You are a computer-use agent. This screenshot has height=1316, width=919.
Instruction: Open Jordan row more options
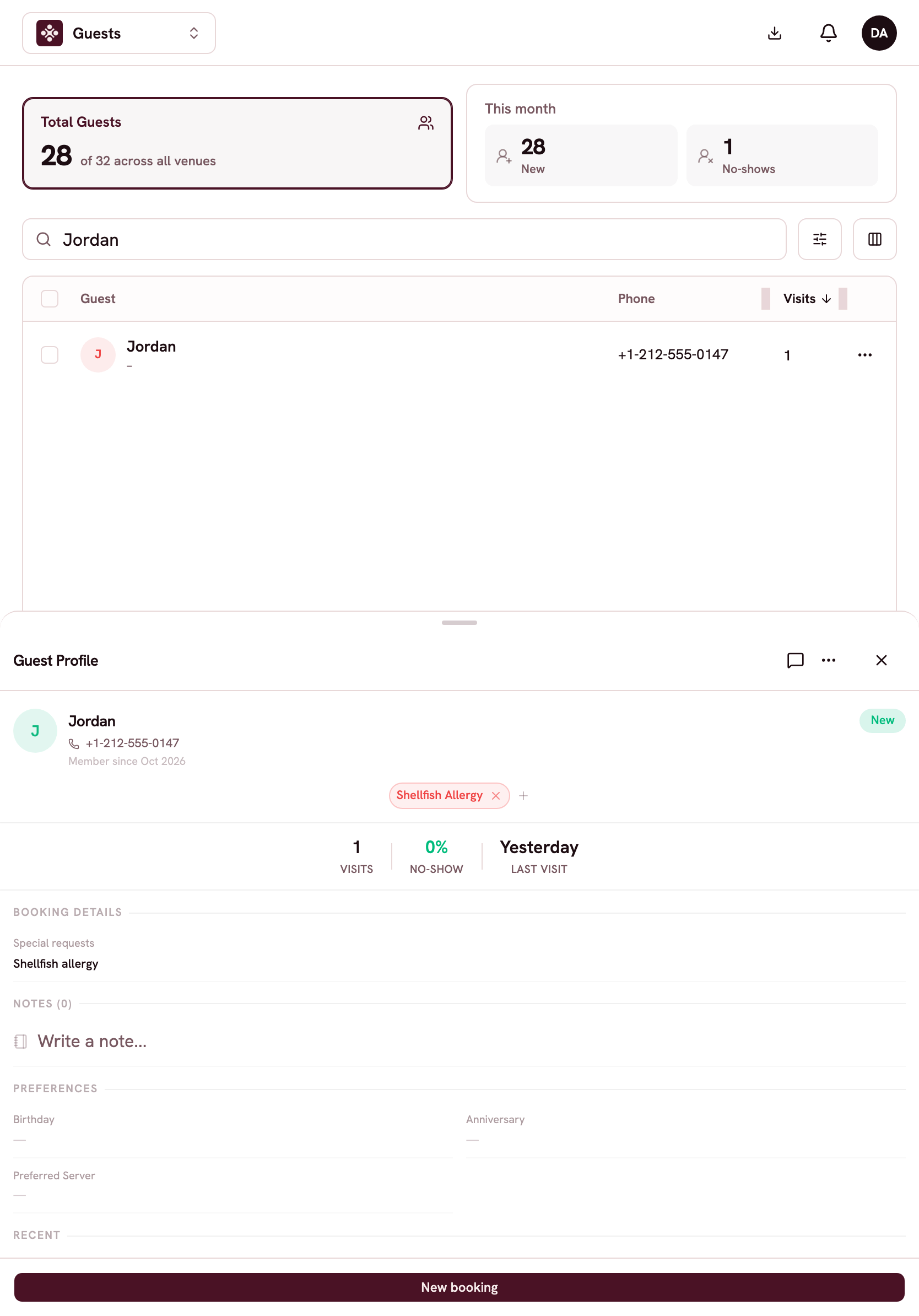[864, 355]
